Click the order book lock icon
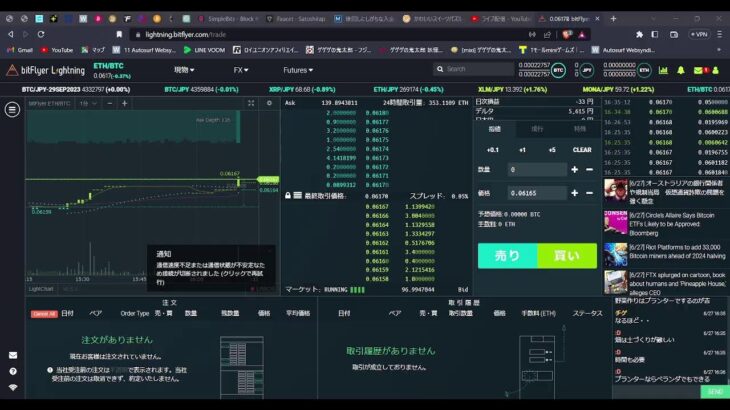 pos(288,195)
